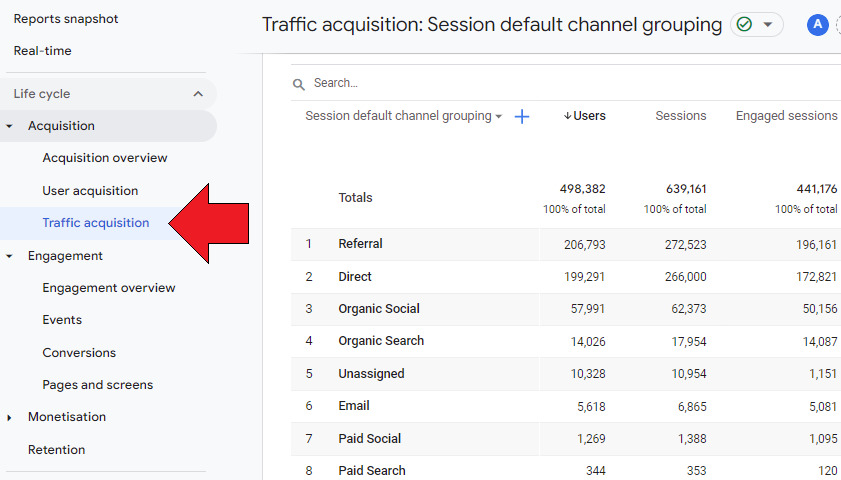Collapse the Acquisition tree arrow

tap(9, 126)
